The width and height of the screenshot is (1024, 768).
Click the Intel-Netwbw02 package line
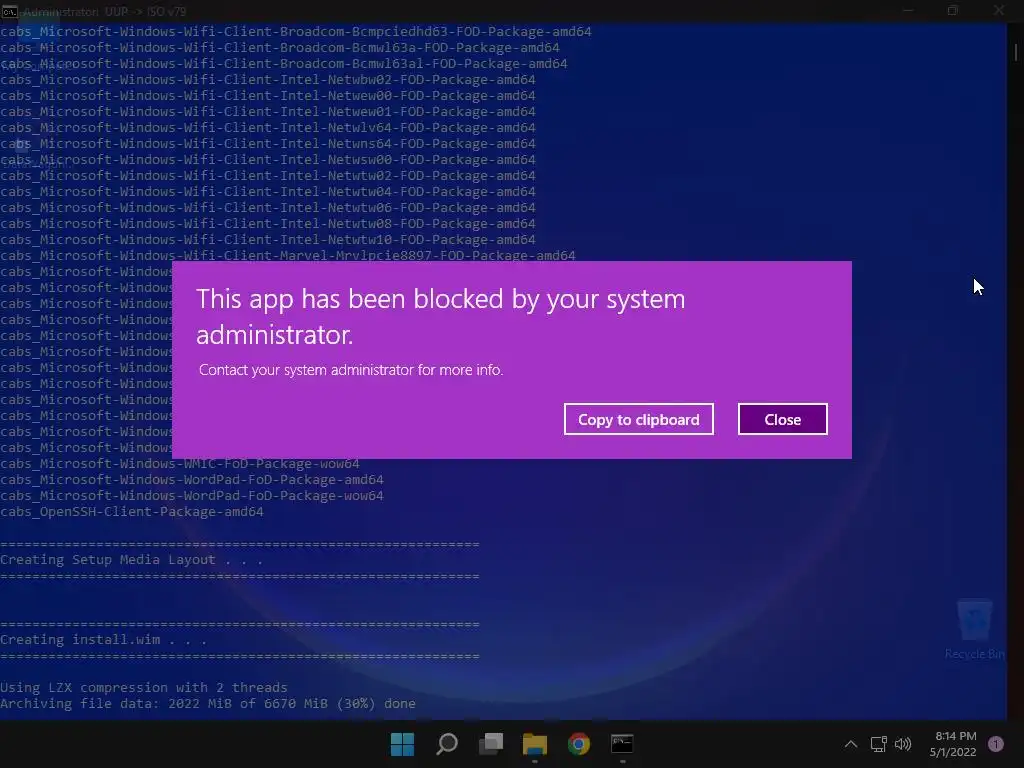[x=268, y=80]
